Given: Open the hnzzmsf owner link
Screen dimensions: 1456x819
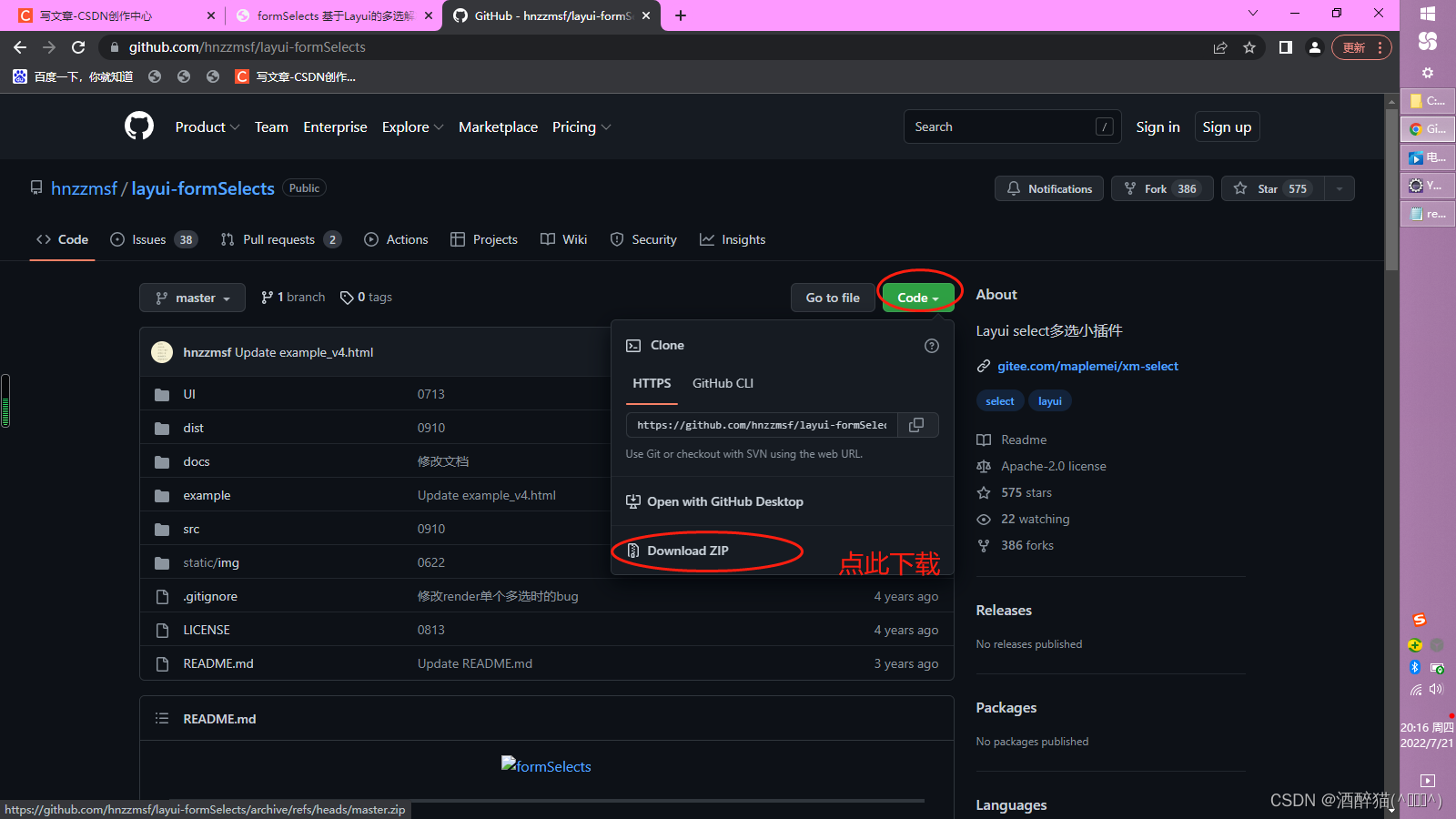Looking at the screenshot, I should click(x=84, y=188).
